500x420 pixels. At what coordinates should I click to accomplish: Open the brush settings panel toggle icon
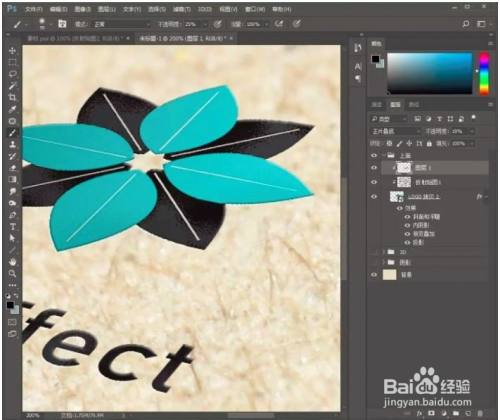pyautogui.click(x=62, y=24)
